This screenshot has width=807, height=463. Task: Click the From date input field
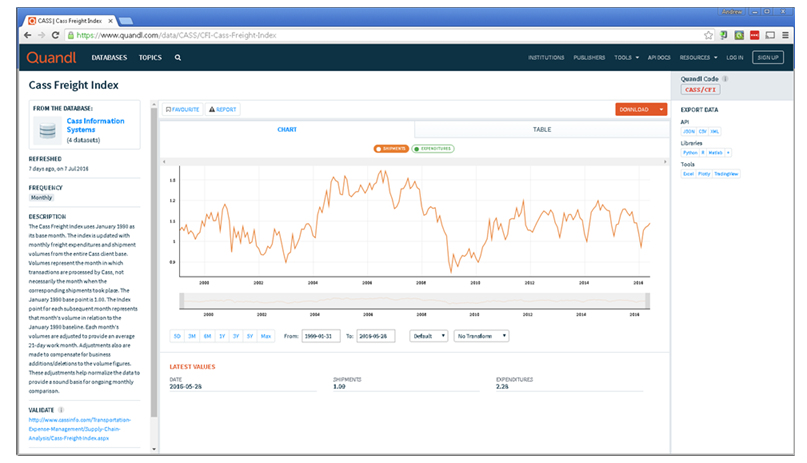tap(321, 336)
